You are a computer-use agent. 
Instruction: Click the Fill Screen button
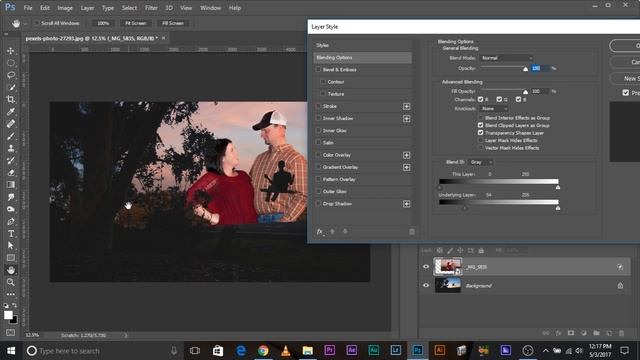point(173,23)
